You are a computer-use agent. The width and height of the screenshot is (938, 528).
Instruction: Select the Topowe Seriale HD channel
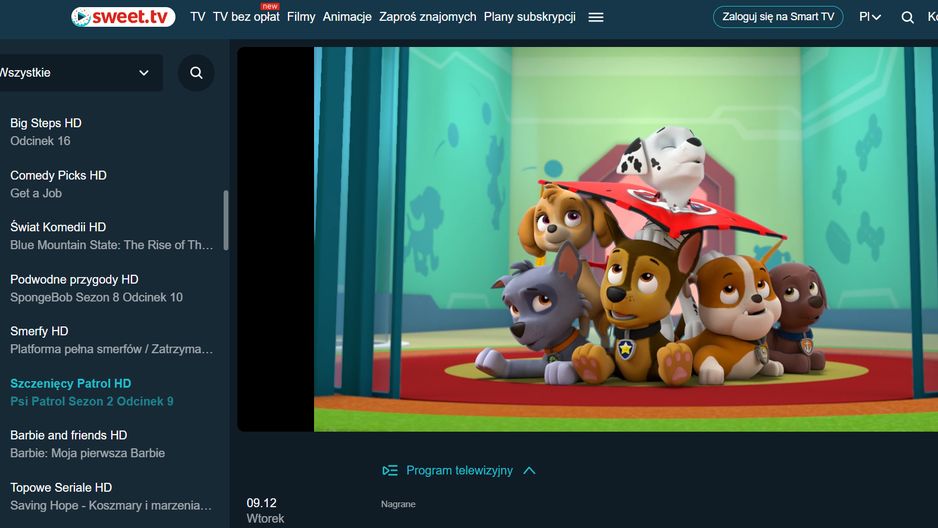point(61,487)
